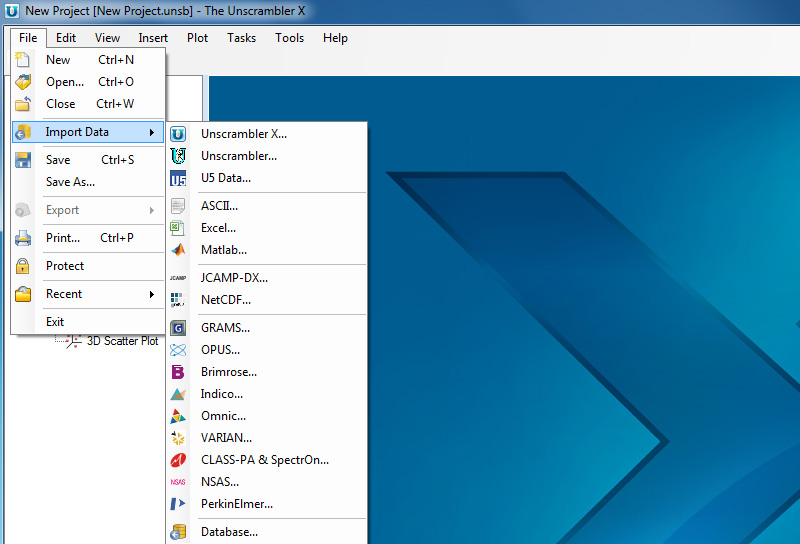Open the Tools menu
800x544 pixels.
tap(289, 38)
